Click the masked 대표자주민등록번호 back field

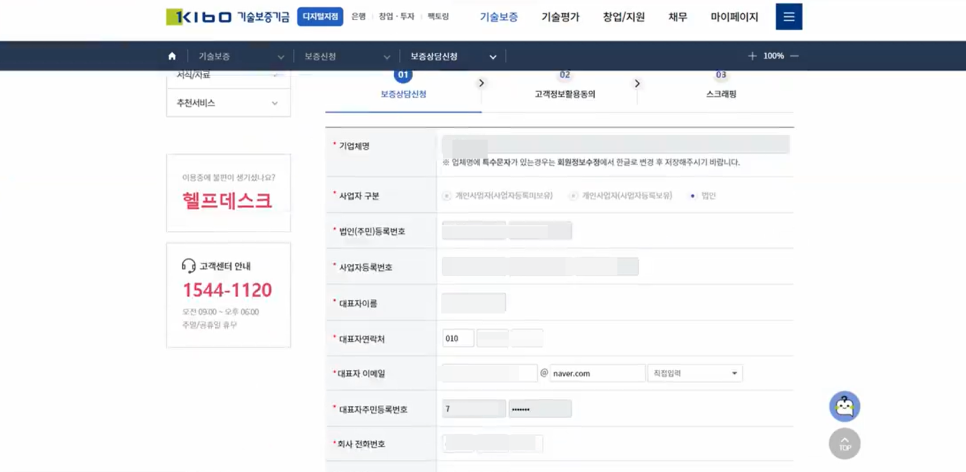(x=540, y=409)
